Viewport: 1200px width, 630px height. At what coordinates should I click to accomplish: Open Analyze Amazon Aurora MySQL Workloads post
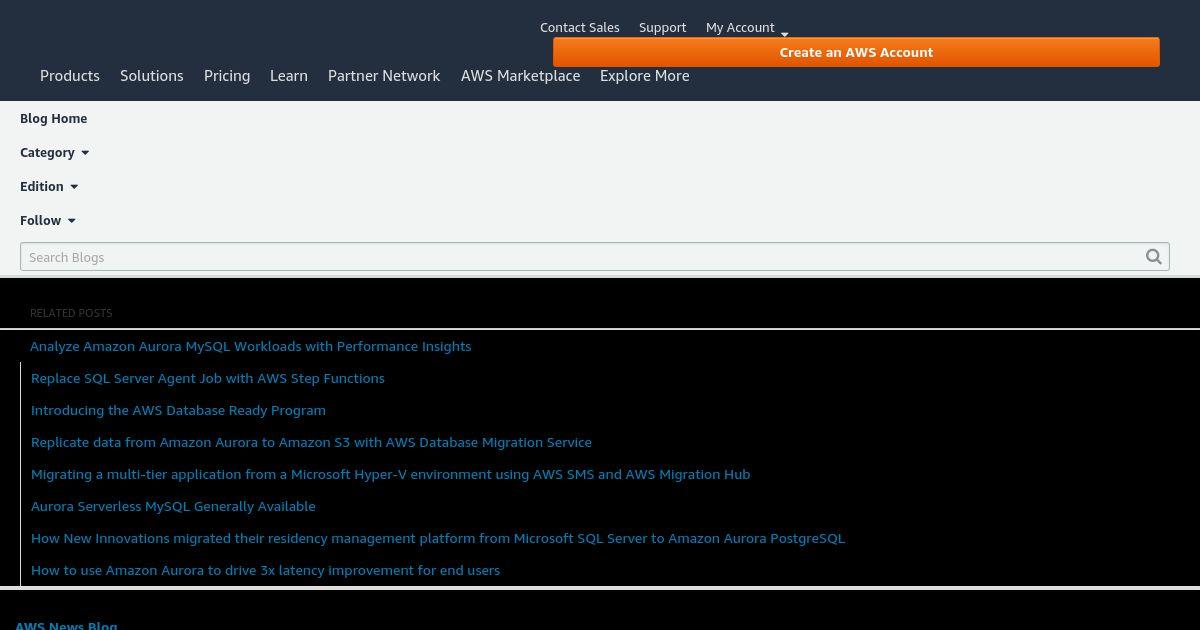[x=250, y=346]
